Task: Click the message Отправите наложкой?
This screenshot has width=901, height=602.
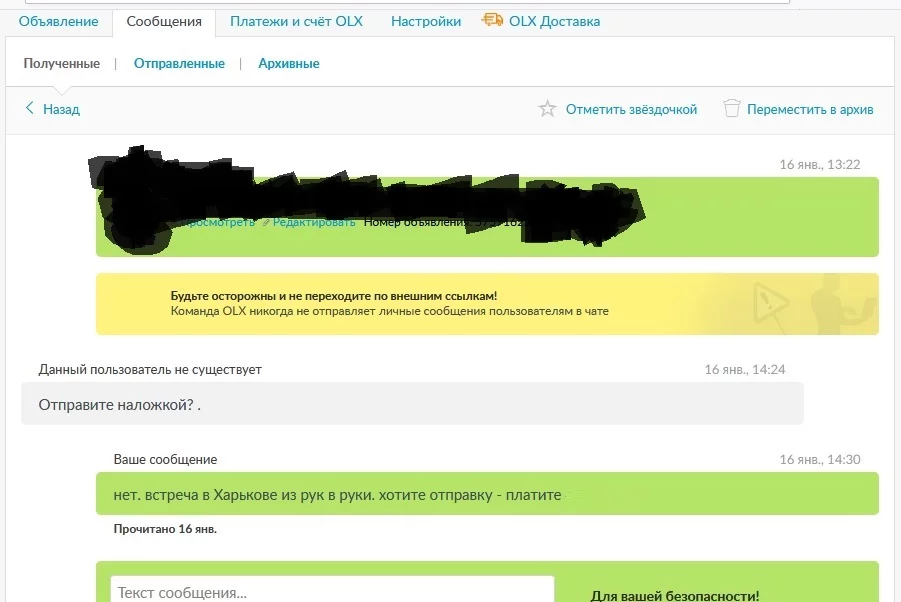Action: tap(412, 404)
